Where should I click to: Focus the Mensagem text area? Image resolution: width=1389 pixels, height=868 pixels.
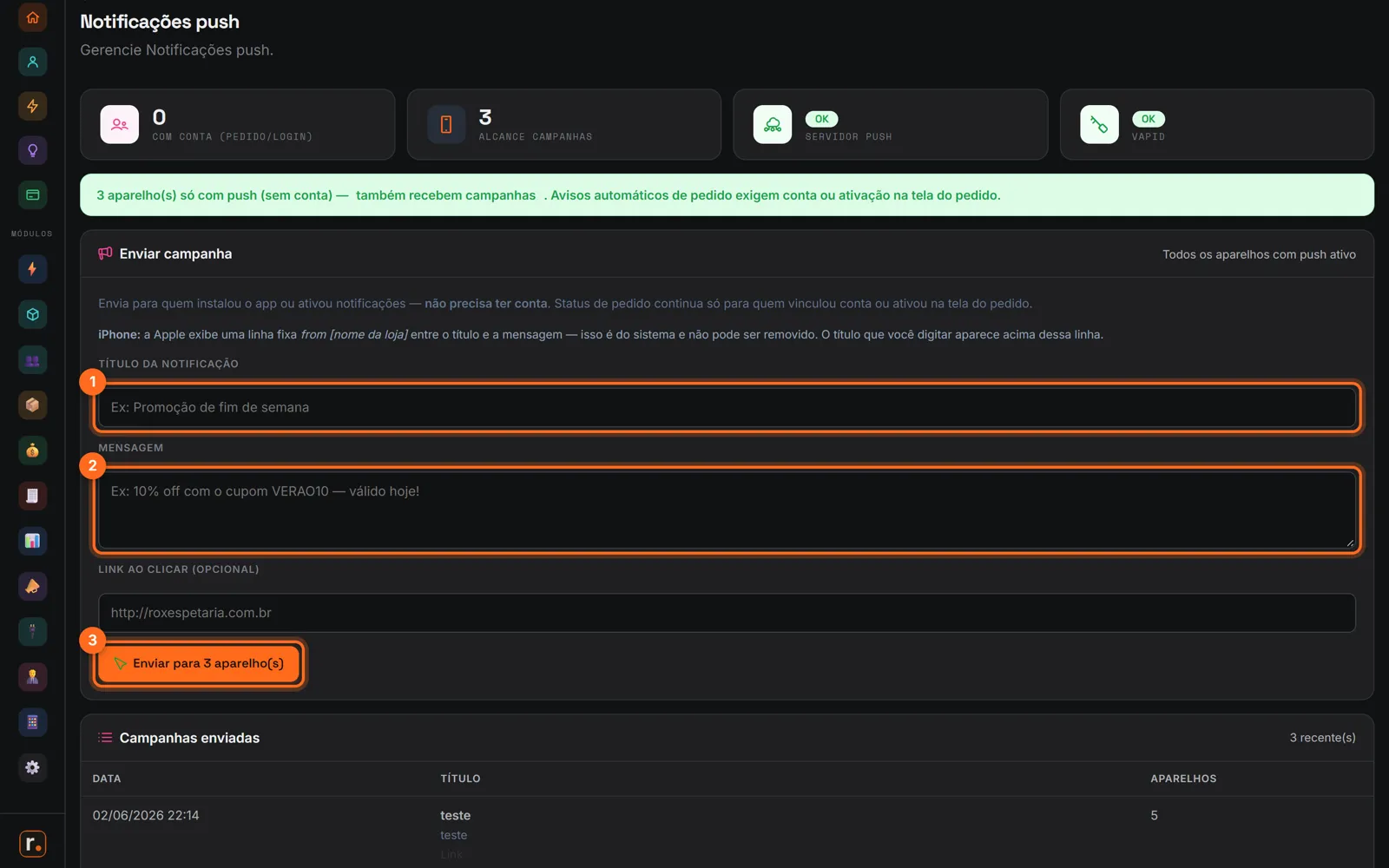coord(727,510)
